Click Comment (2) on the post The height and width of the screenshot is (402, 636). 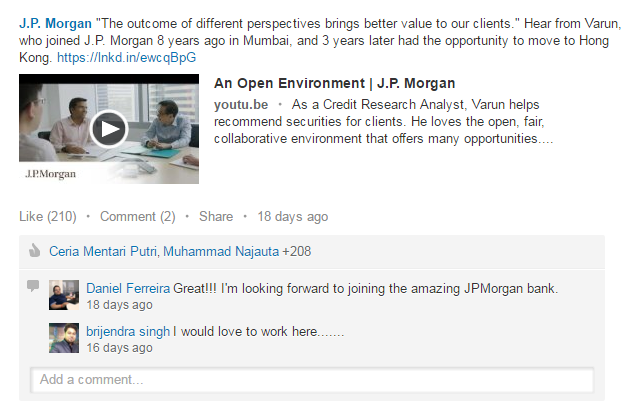[x=137, y=216]
